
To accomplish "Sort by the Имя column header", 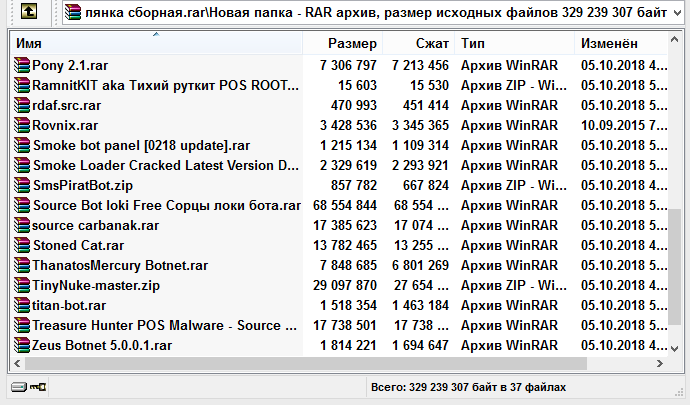I will tap(156, 43).
